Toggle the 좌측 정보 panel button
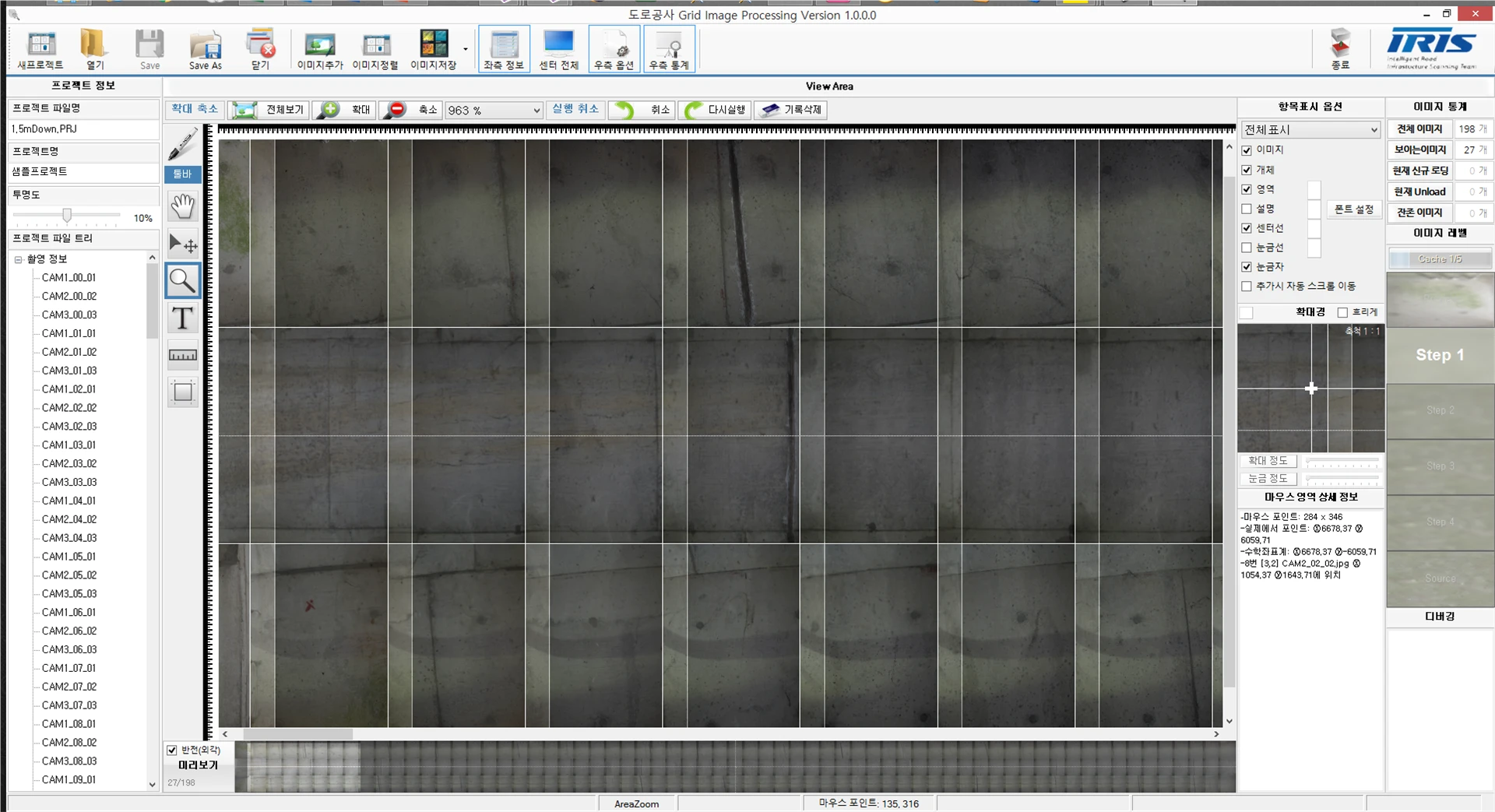 click(x=504, y=49)
